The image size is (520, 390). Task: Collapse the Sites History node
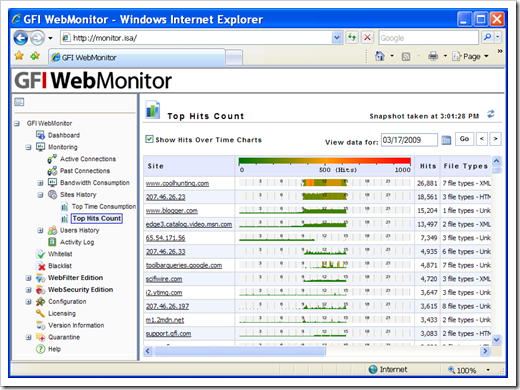pyautogui.click(x=40, y=195)
